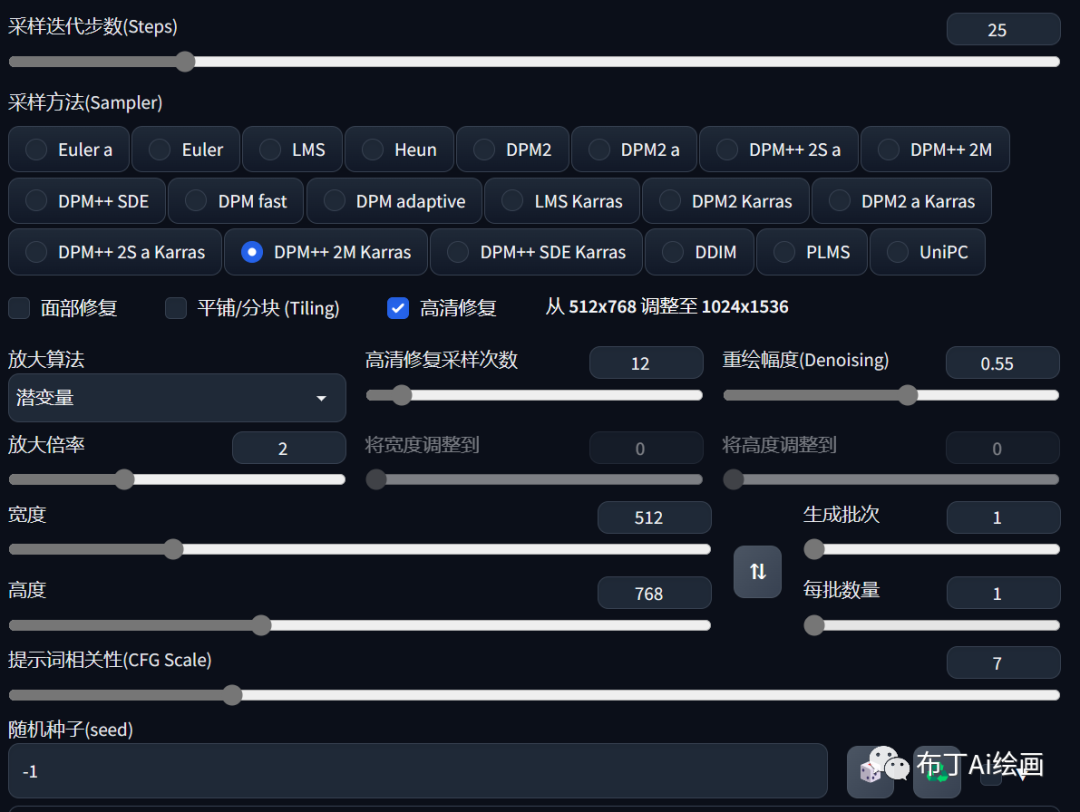1080x812 pixels.
Task: Select the DPM adaptive sampler
Action: pyautogui.click(x=394, y=201)
